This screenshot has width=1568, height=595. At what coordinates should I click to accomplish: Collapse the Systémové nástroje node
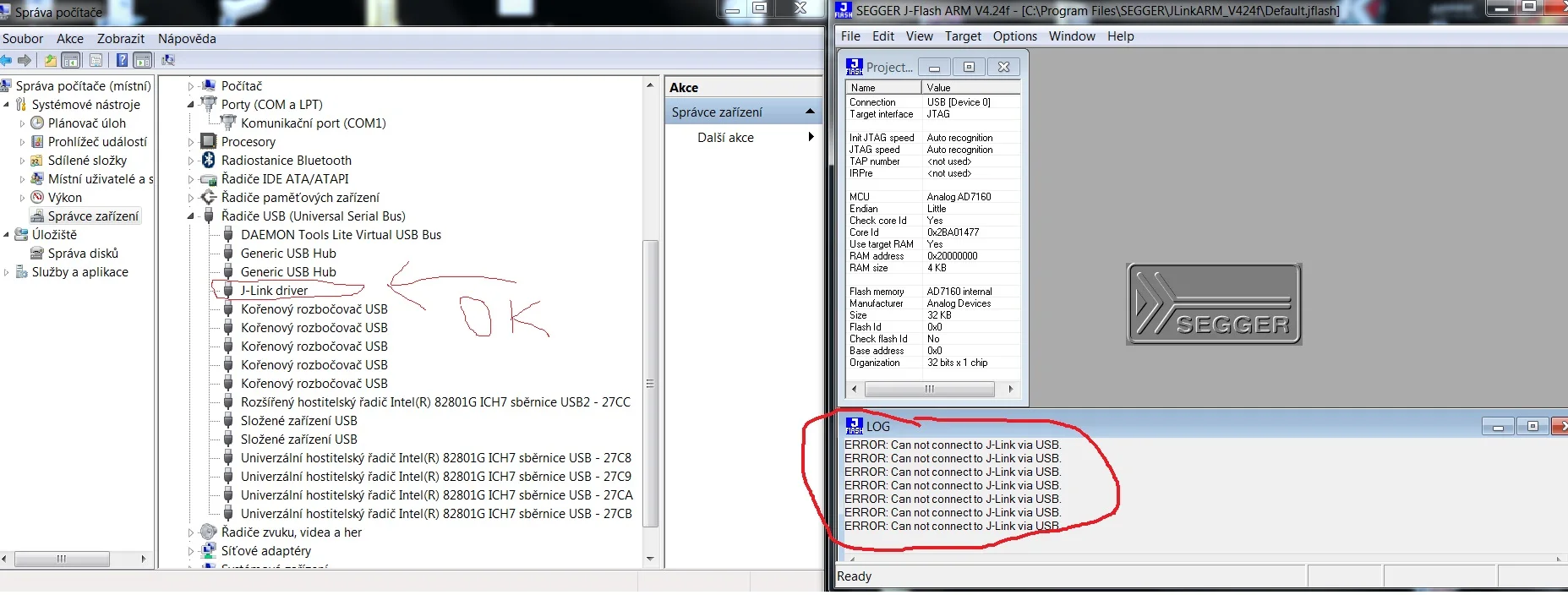pos(7,105)
